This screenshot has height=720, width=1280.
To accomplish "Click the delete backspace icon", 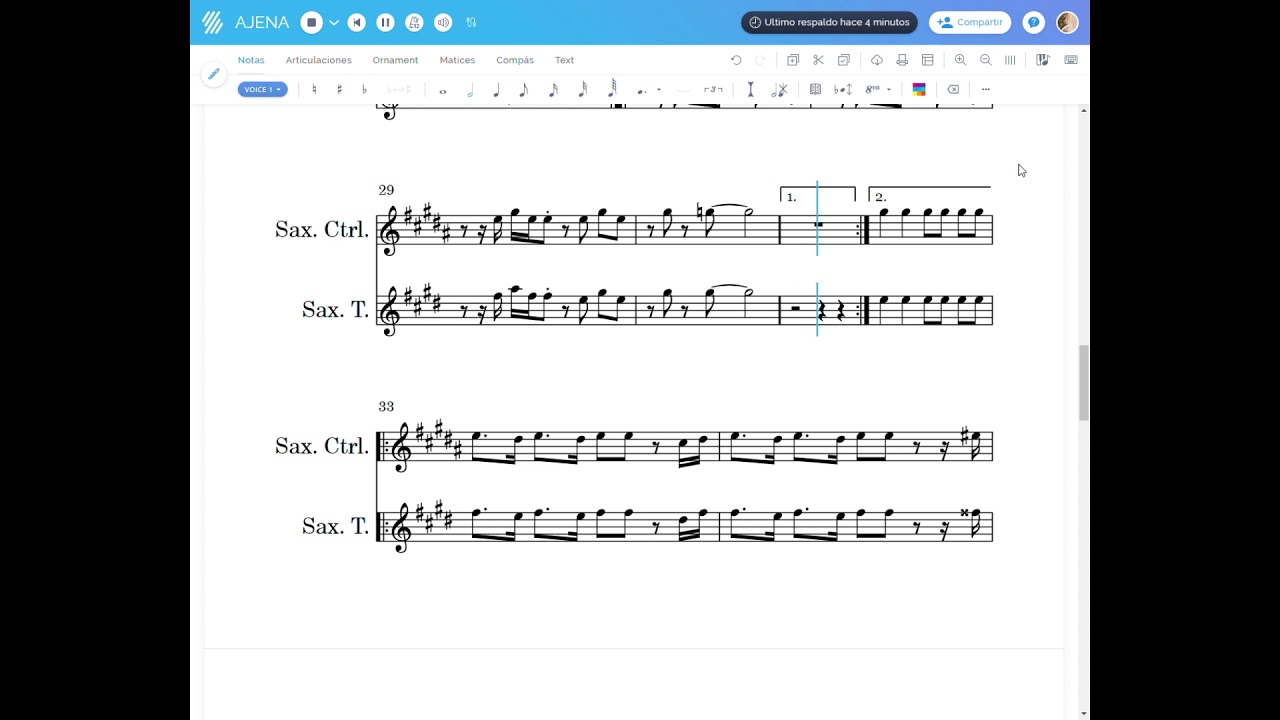I will [953, 89].
